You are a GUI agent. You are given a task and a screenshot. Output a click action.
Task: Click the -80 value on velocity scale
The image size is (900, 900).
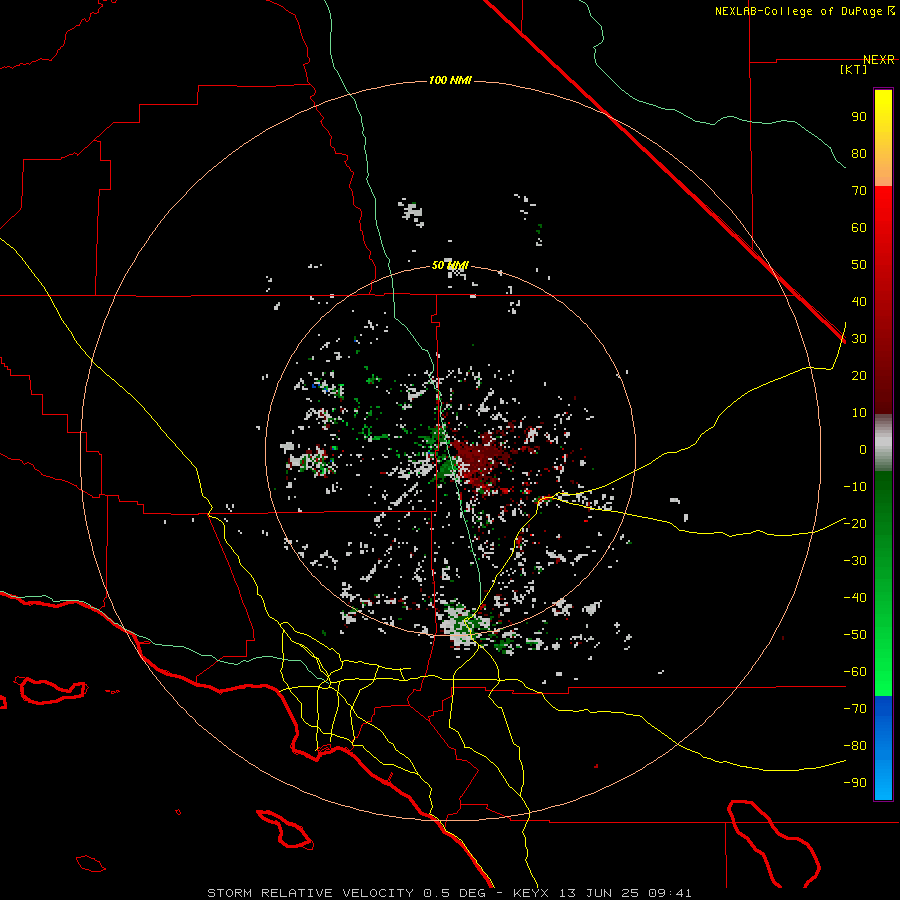(855, 746)
